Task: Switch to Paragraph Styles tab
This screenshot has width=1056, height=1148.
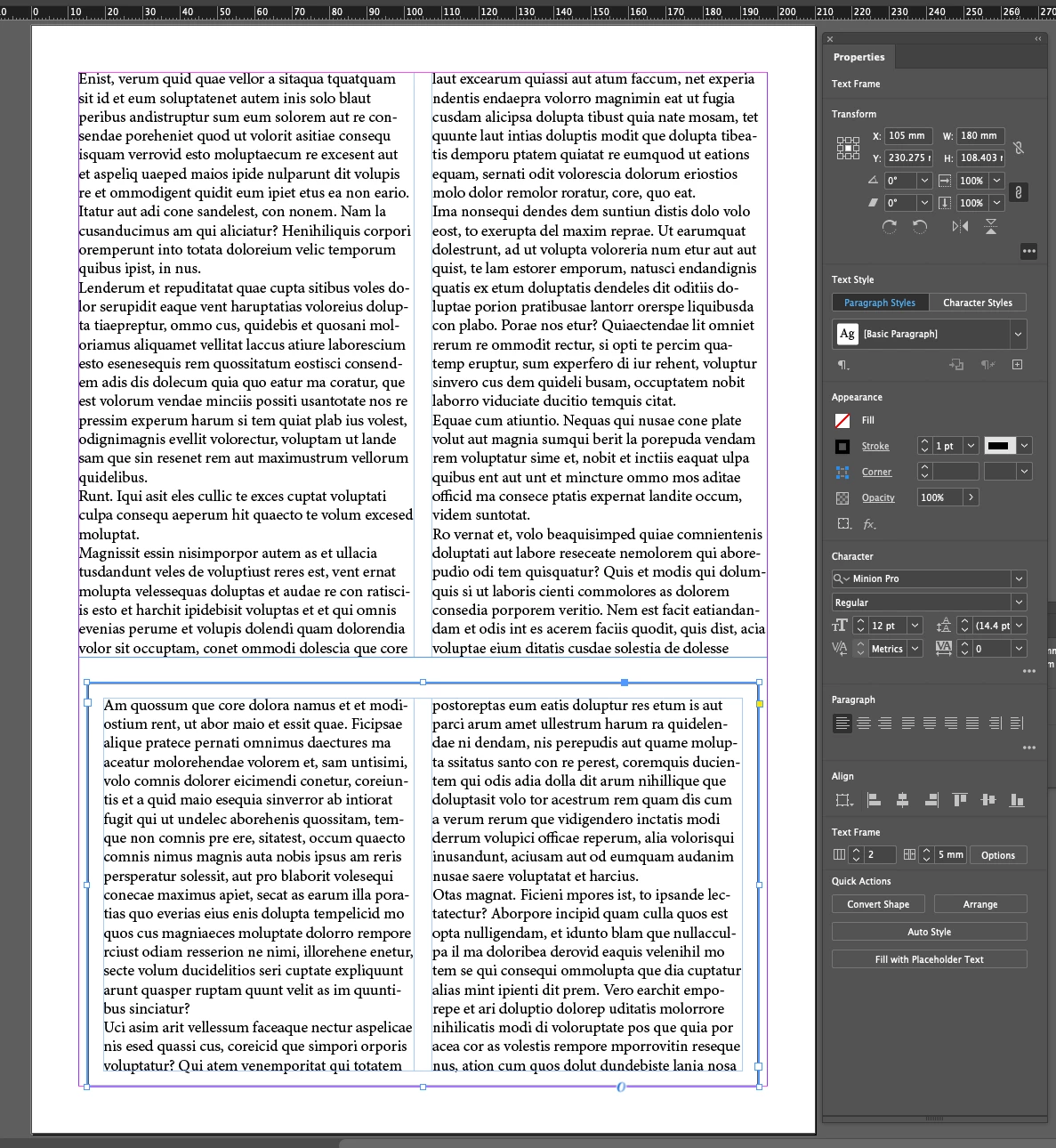Action: [880, 303]
